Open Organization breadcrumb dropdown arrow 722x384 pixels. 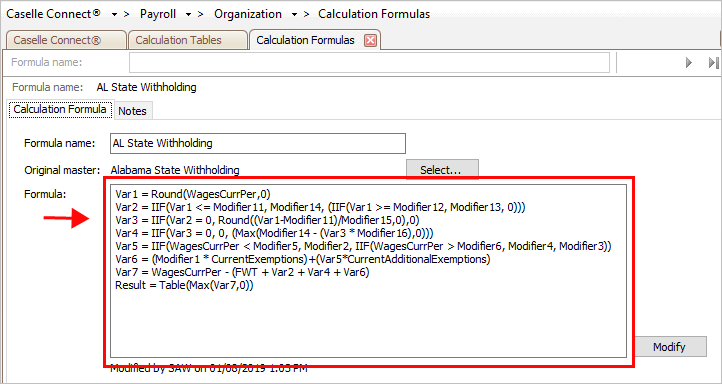(x=294, y=15)
